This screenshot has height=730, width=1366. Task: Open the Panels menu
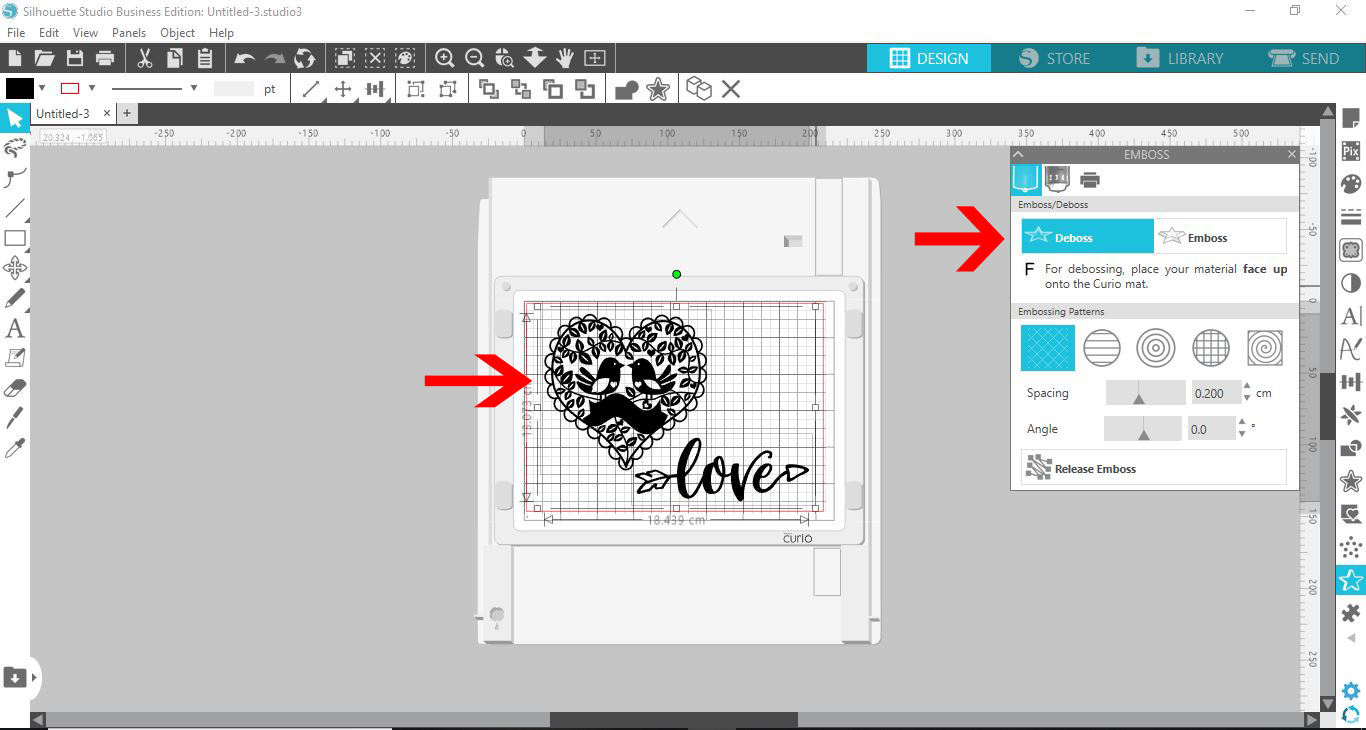pyautogui.click(x=129, y=33)
